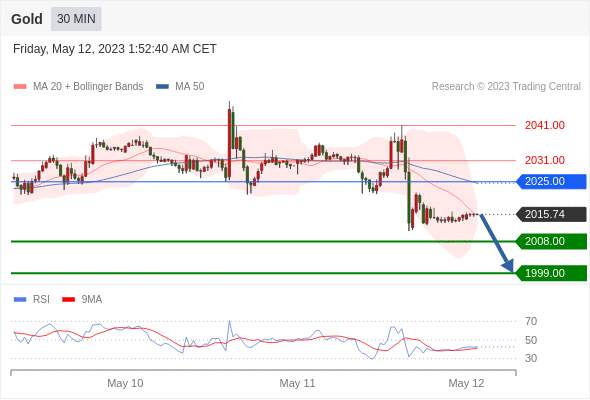The image size is (590, 400).
Task: Click the blue MA 50 legend swatch
Action: [163, 87]
